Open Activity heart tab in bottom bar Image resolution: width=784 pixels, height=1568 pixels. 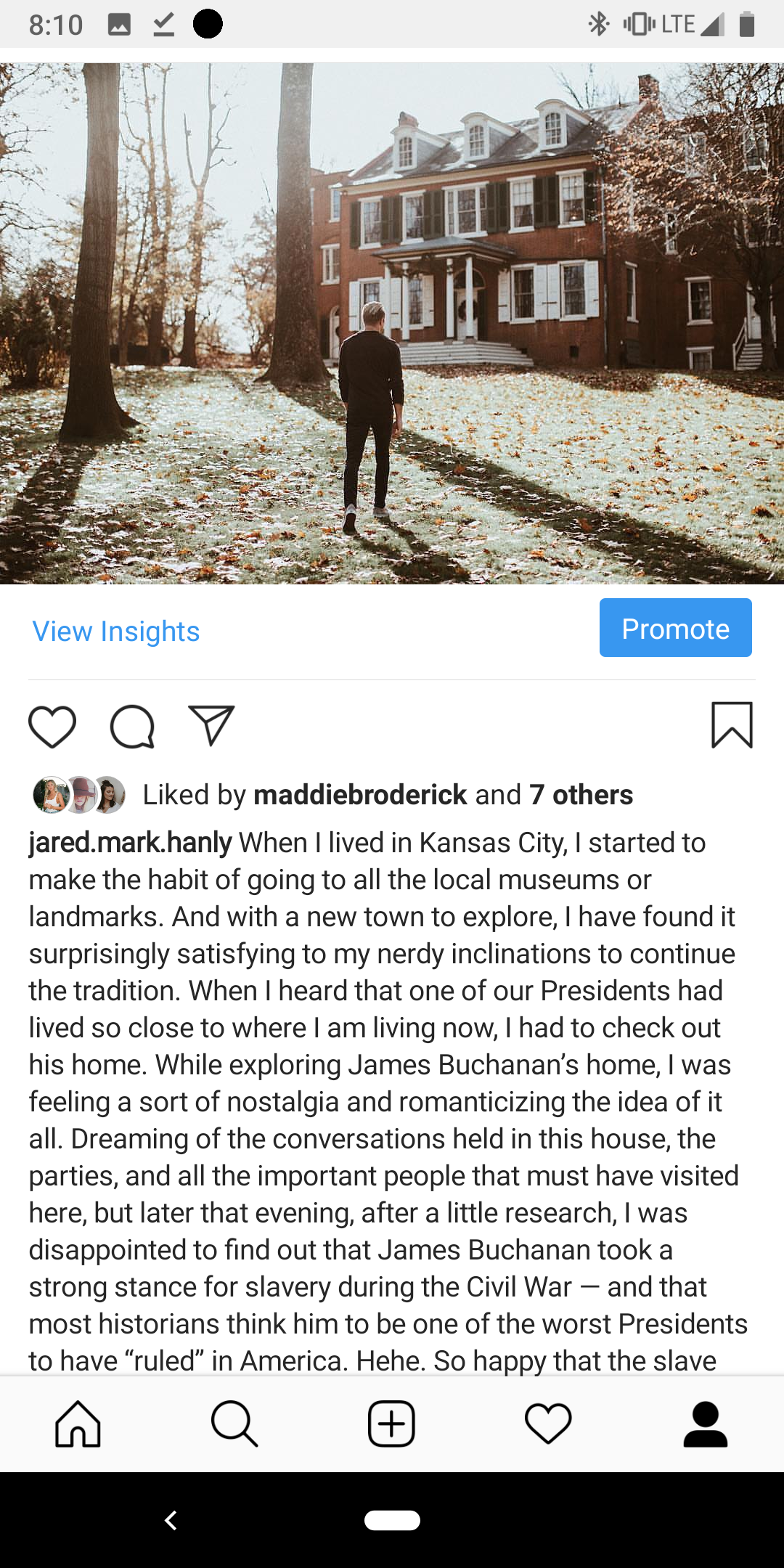coord(548,1424)
